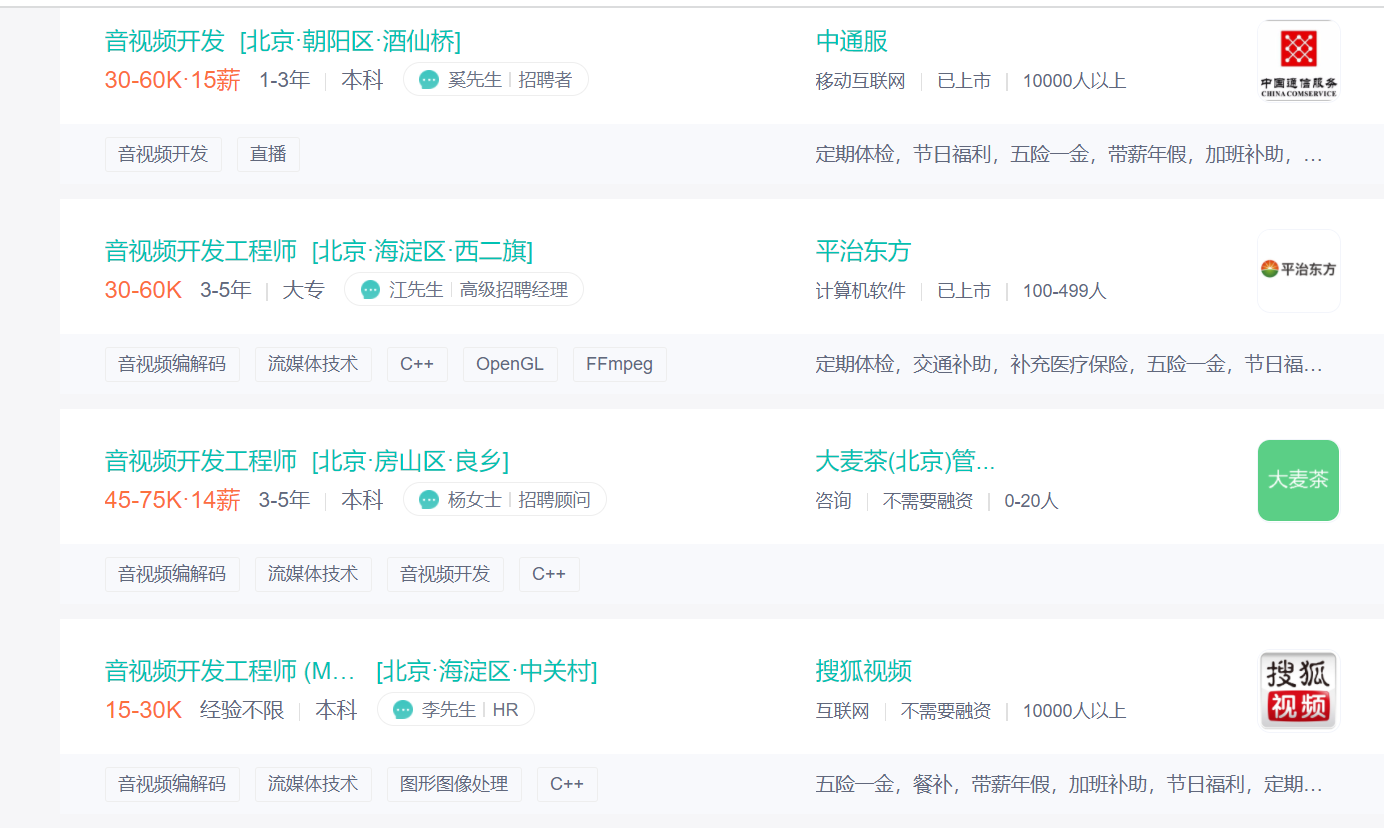The image size is (1384, 828).
Task: Click 咨询 industry text
Action: tap(834, 501)
